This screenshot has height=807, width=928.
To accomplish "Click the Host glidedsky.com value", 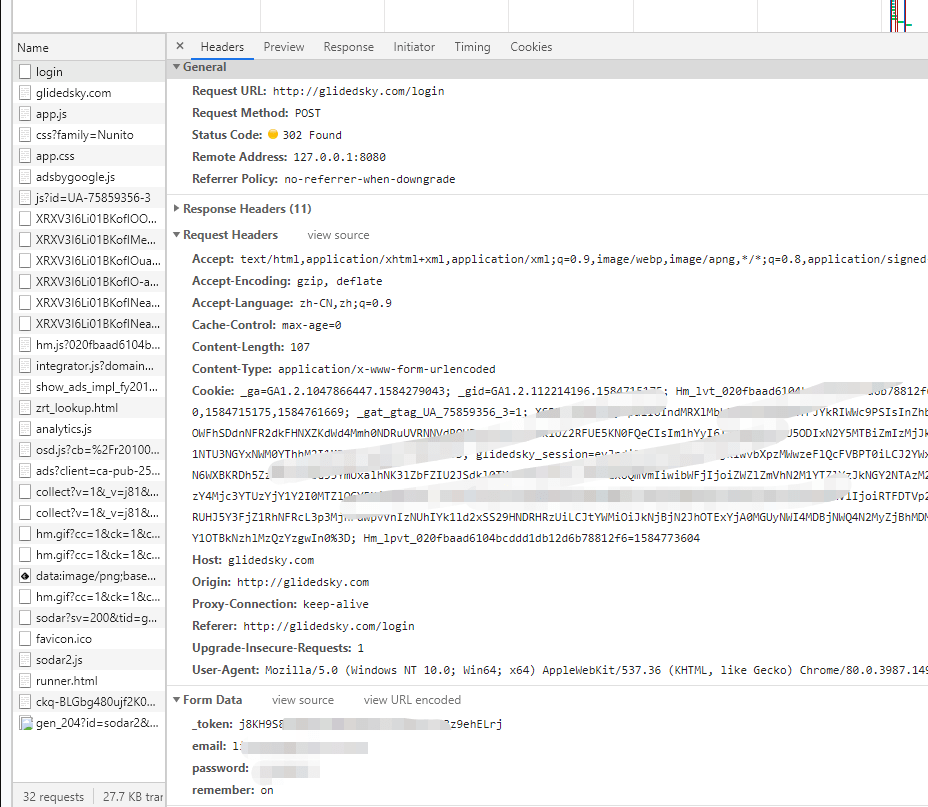I will (271, 560).
